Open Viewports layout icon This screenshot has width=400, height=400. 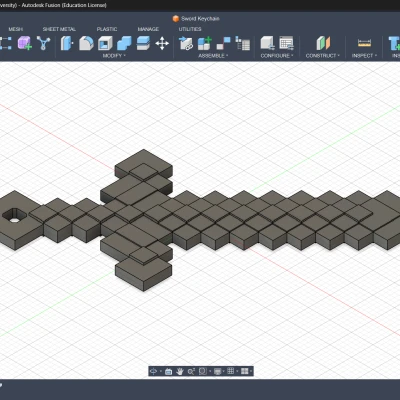(x=244, y=371)
